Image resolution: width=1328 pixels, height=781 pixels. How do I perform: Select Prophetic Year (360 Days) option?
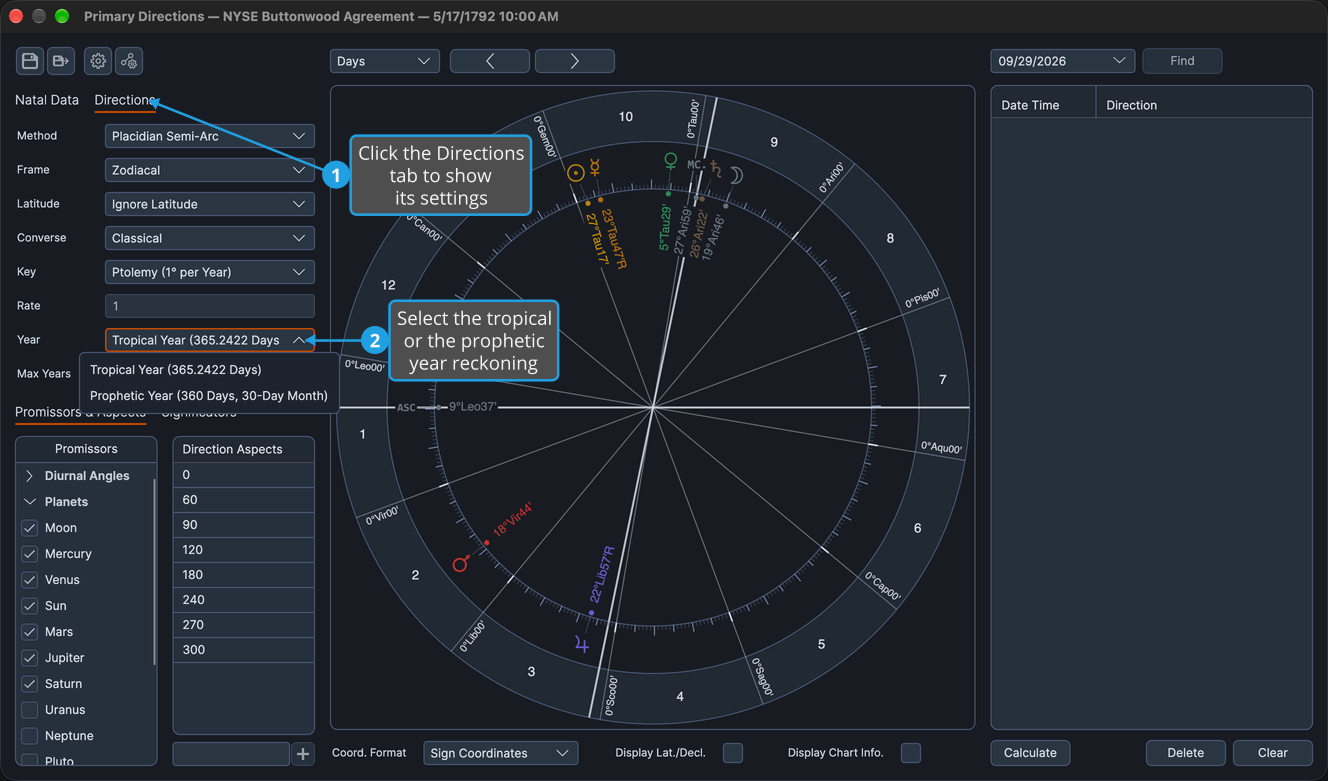209,395
